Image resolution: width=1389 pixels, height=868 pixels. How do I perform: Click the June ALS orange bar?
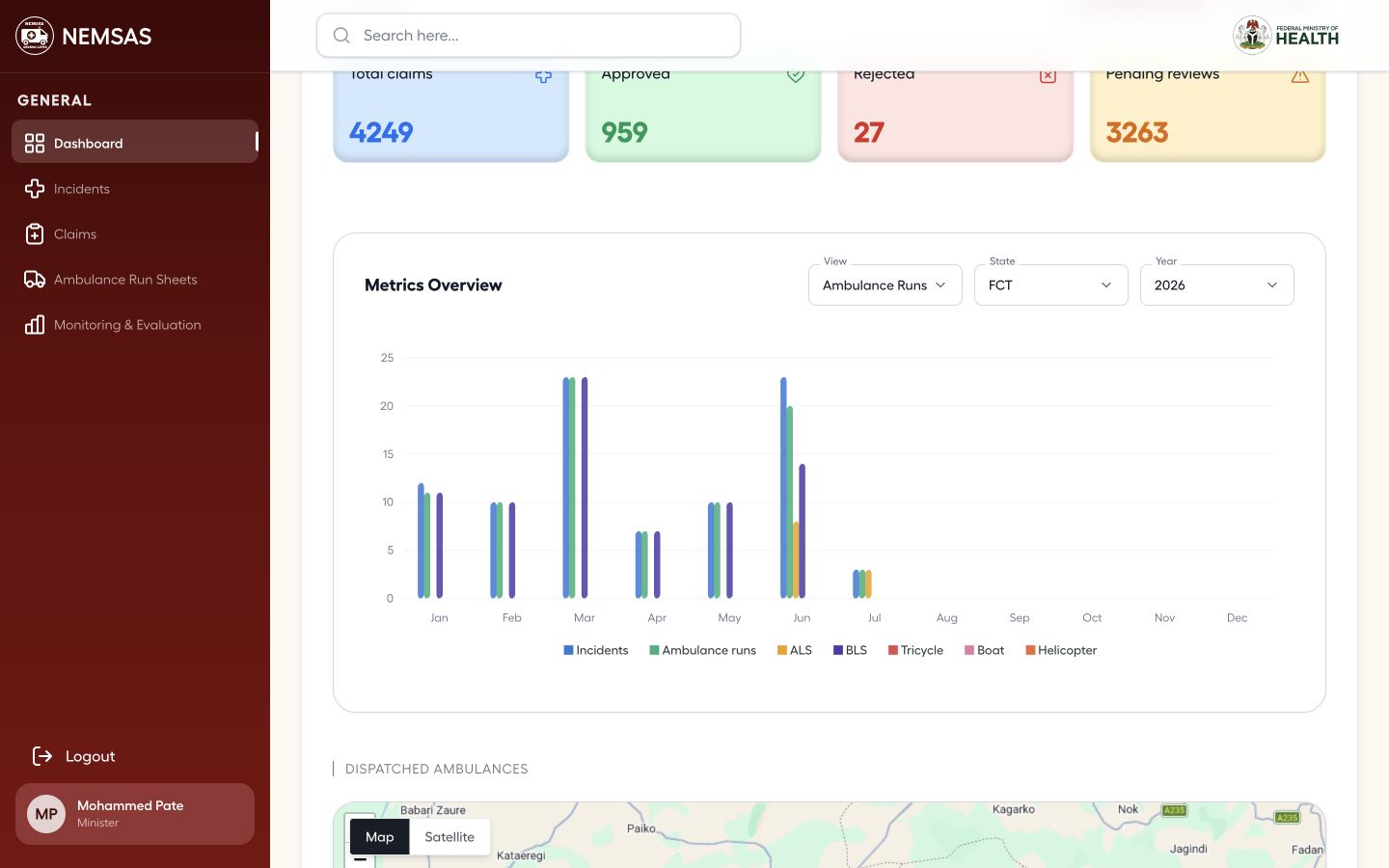pos(796,560)
